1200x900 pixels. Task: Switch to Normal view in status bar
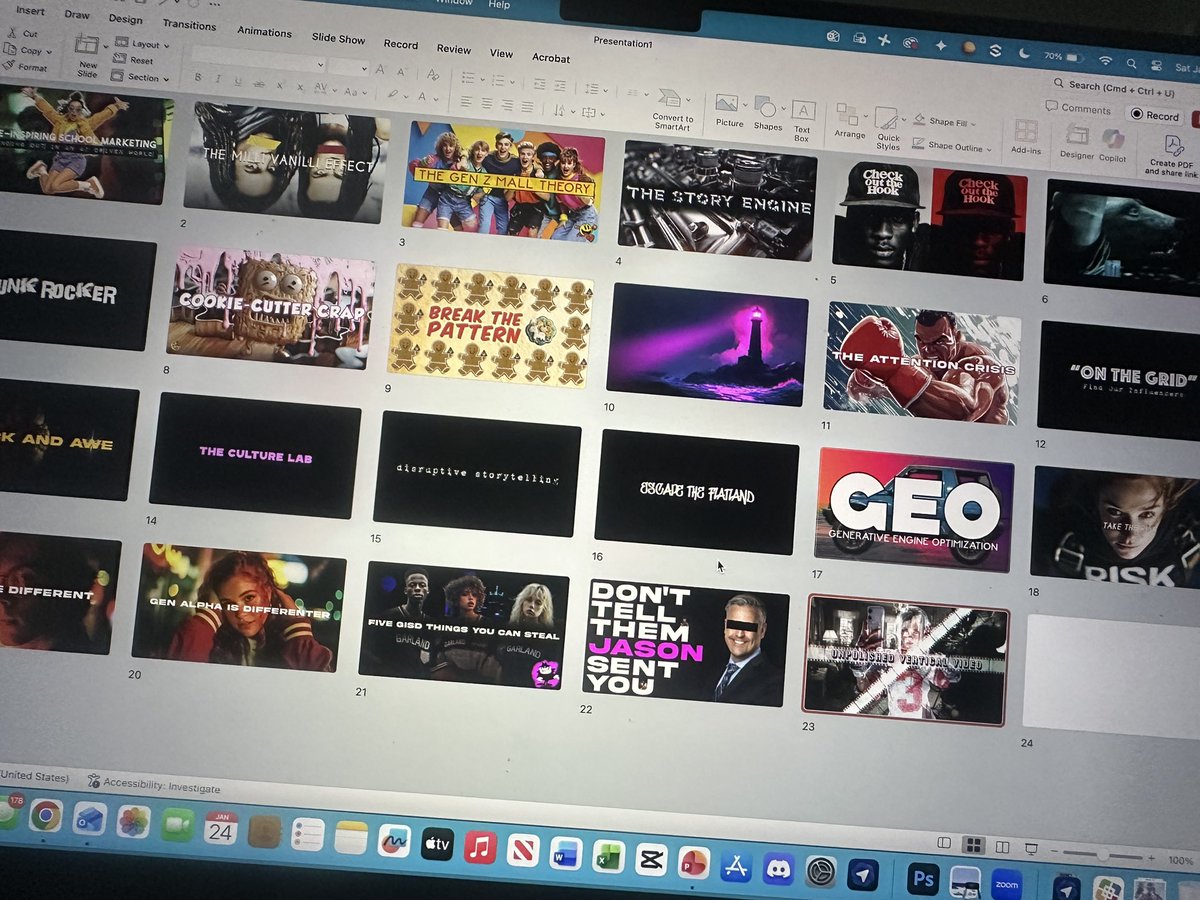click(945, 843)
